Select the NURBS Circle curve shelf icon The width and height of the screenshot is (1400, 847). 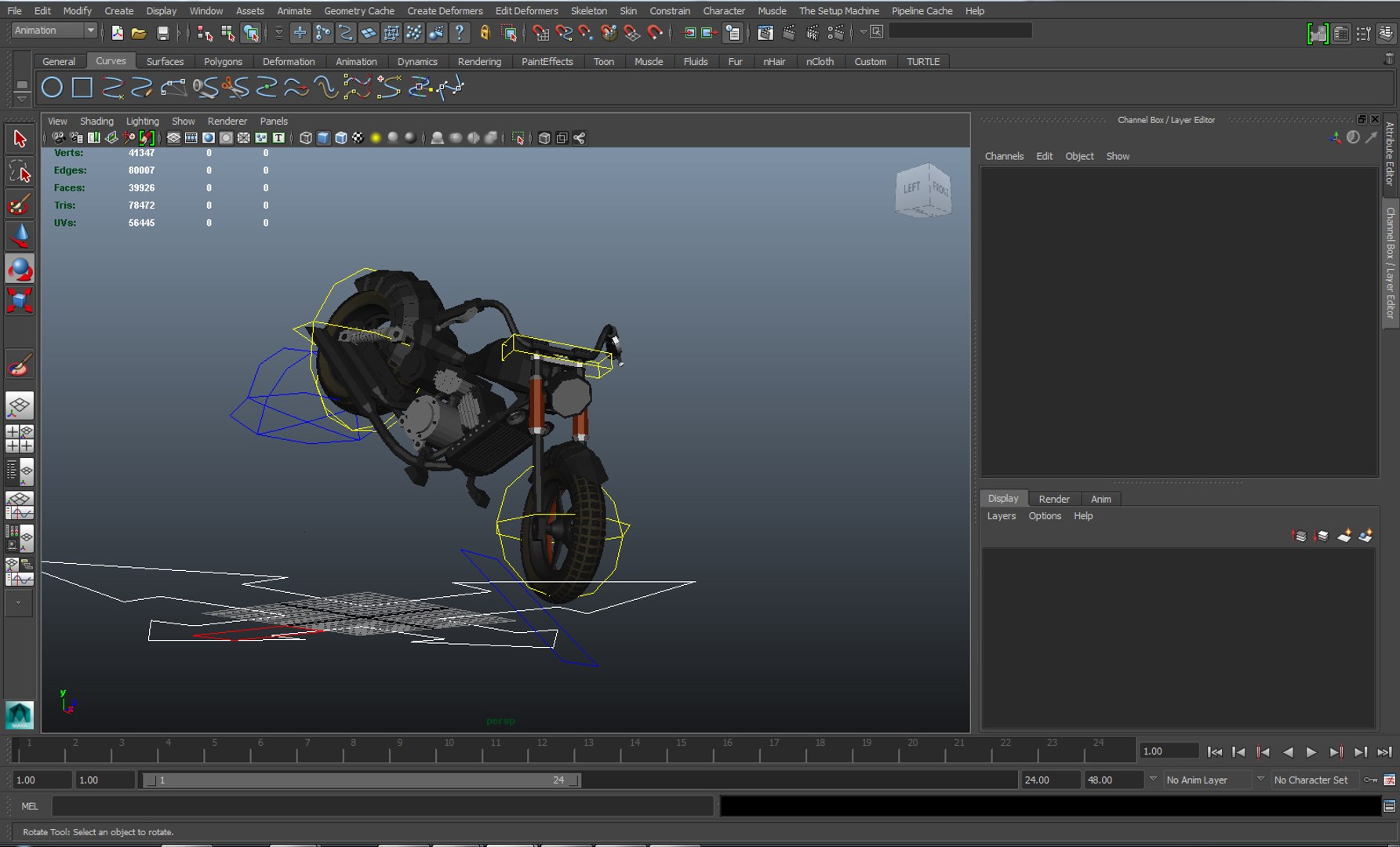[x=52, y=88]
